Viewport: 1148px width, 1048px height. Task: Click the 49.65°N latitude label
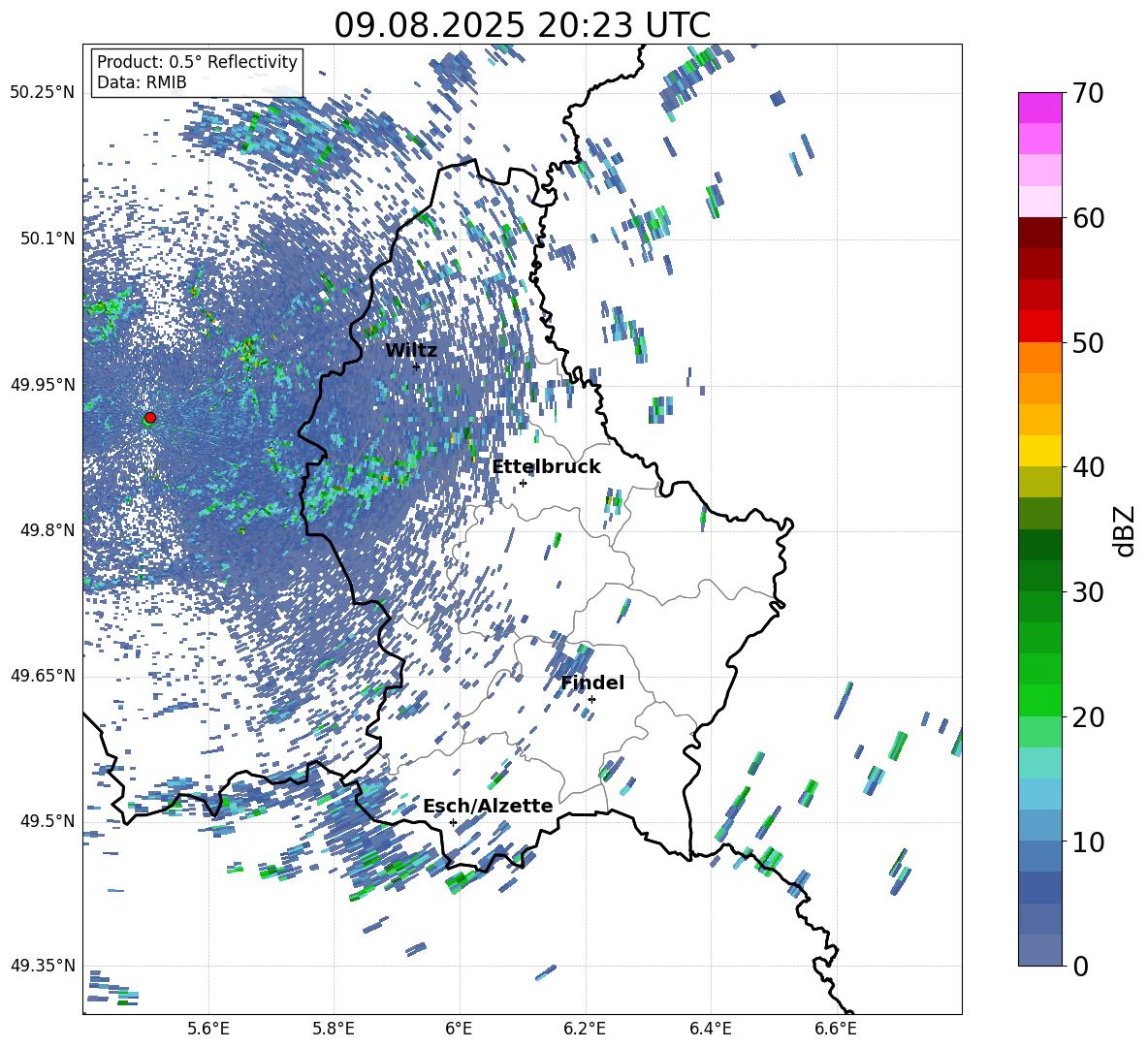(43, 676)
